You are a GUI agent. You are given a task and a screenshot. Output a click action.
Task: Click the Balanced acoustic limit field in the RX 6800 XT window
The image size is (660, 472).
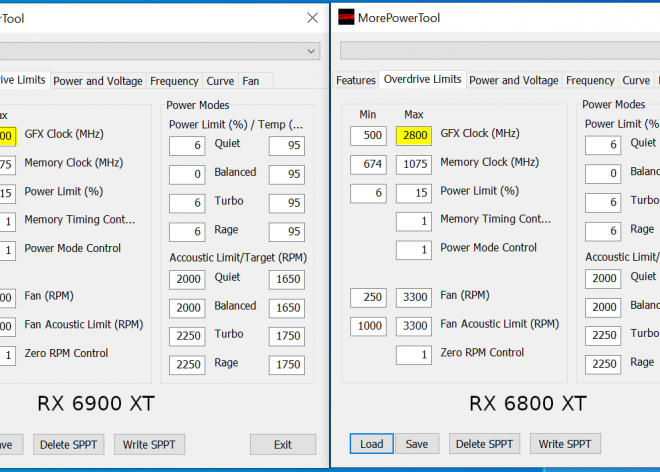click(x=603, y=307)
